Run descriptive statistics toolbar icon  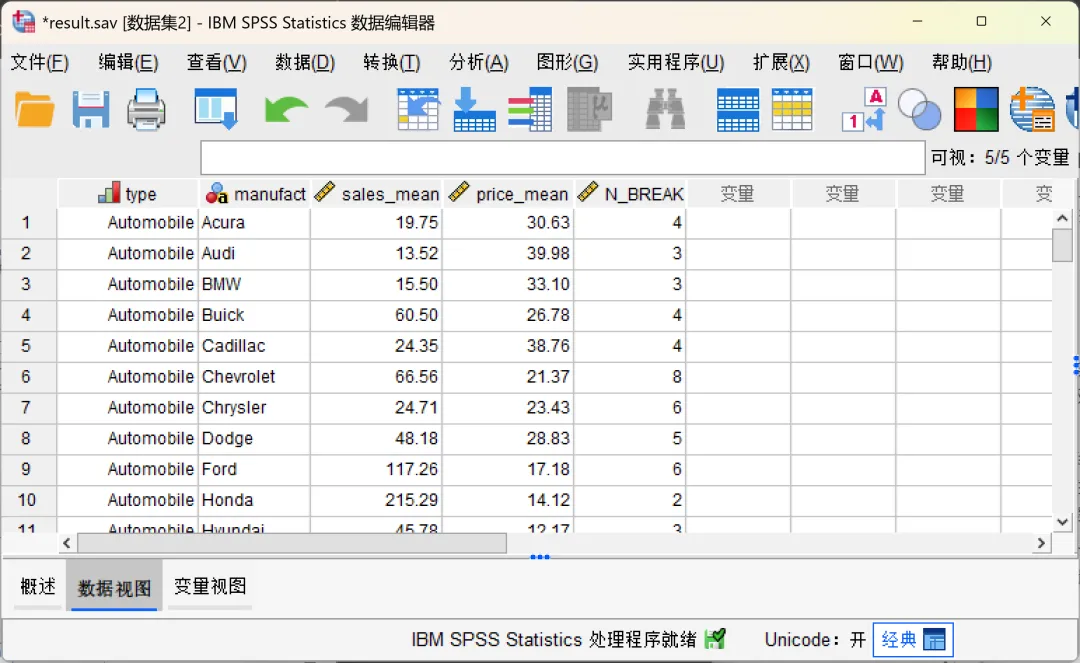click(589, 109)
